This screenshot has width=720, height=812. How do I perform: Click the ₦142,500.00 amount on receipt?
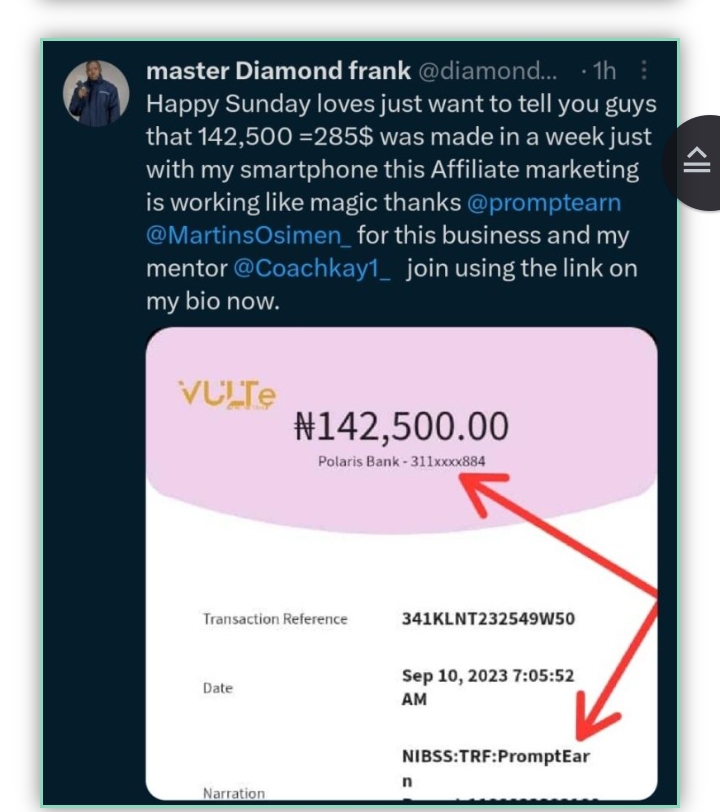[x=401, y=427]
